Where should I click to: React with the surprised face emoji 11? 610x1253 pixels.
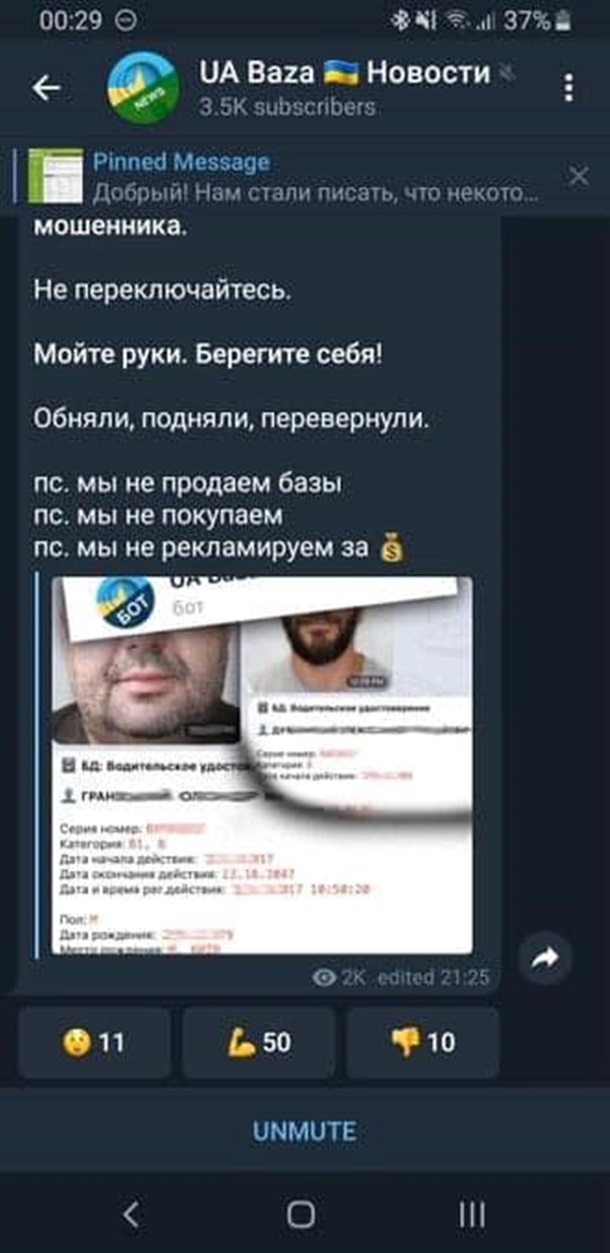click(94, 1043)
